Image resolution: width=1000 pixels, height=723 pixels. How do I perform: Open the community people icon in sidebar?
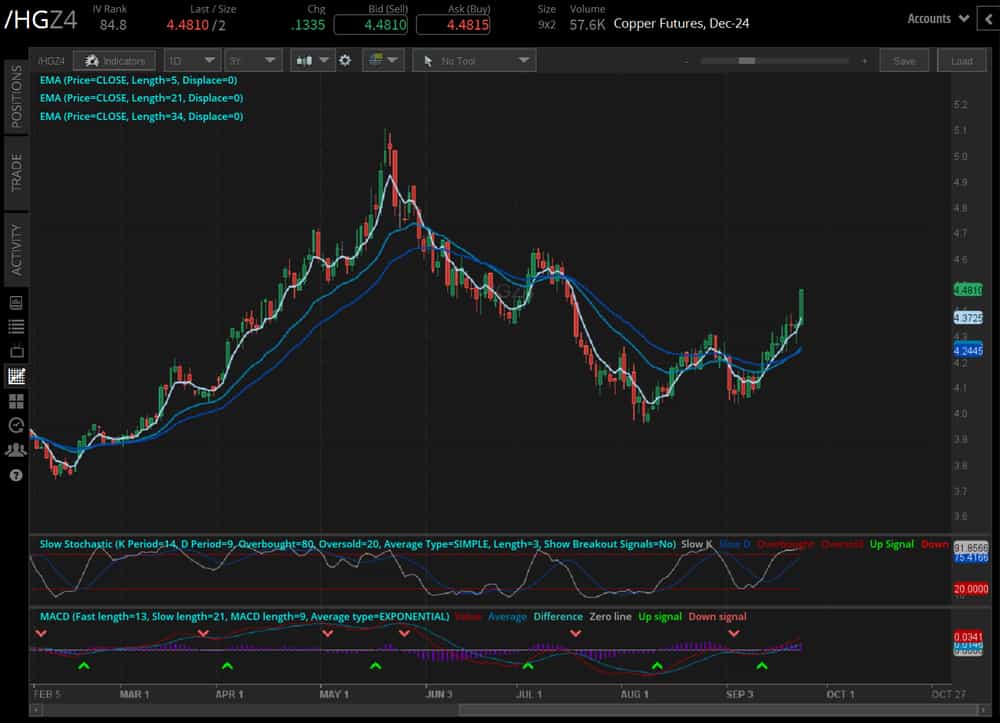coord(16,450)
